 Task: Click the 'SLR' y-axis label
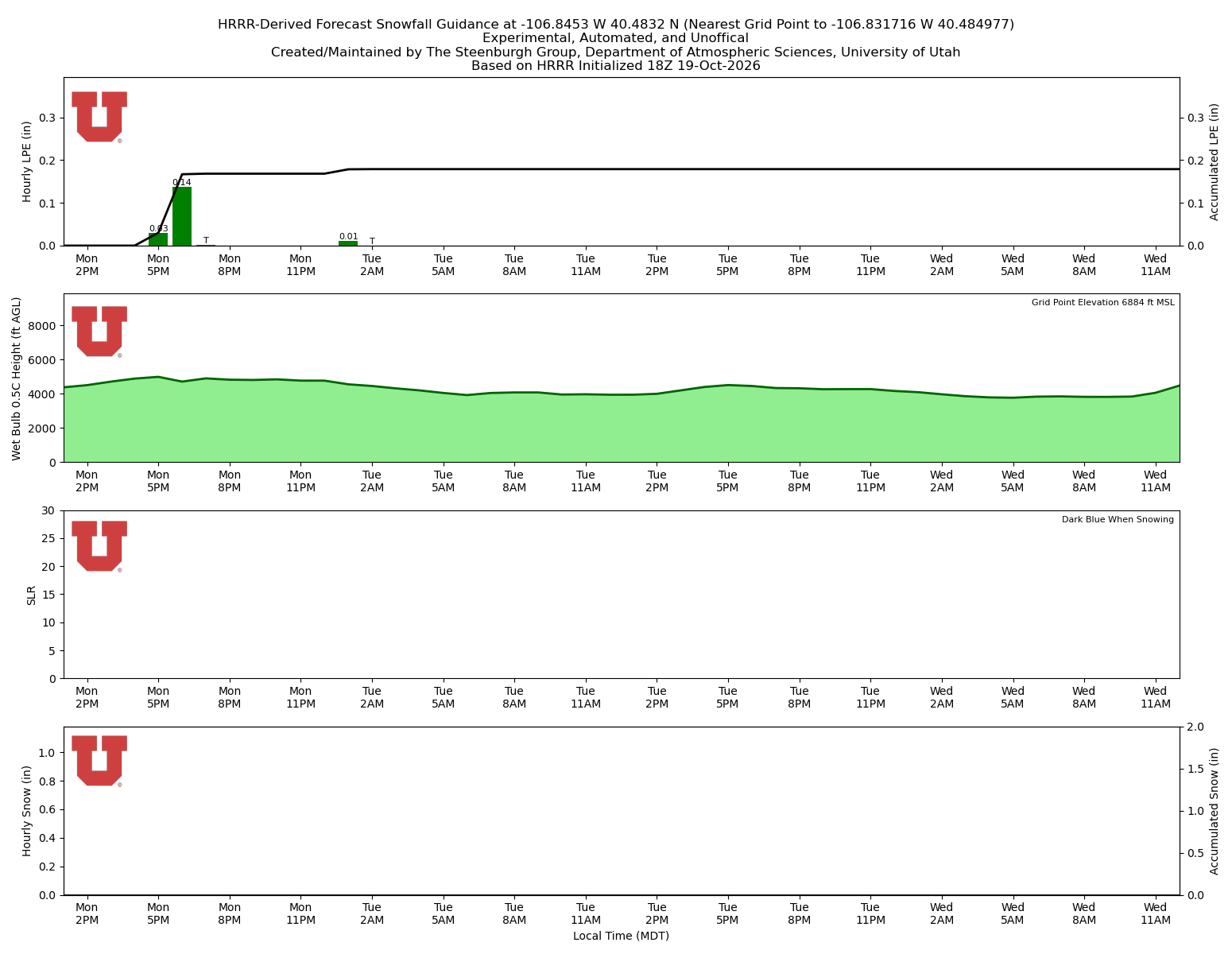[32, 595]
